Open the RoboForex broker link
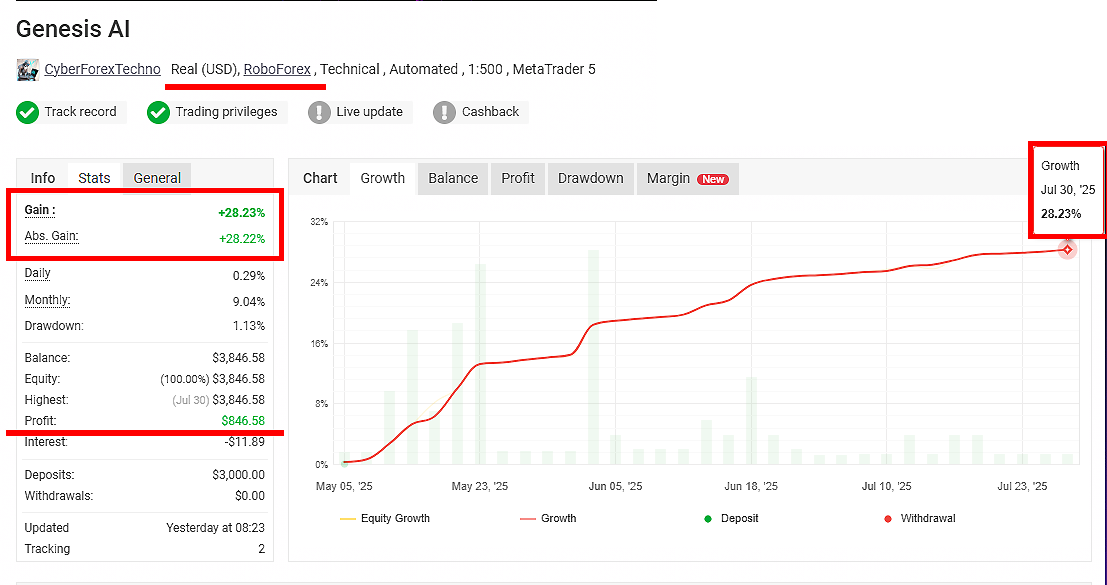Image resolution: width=1107 pixels, height=585 pixels. pyautogui.click(x=277, y=69)
